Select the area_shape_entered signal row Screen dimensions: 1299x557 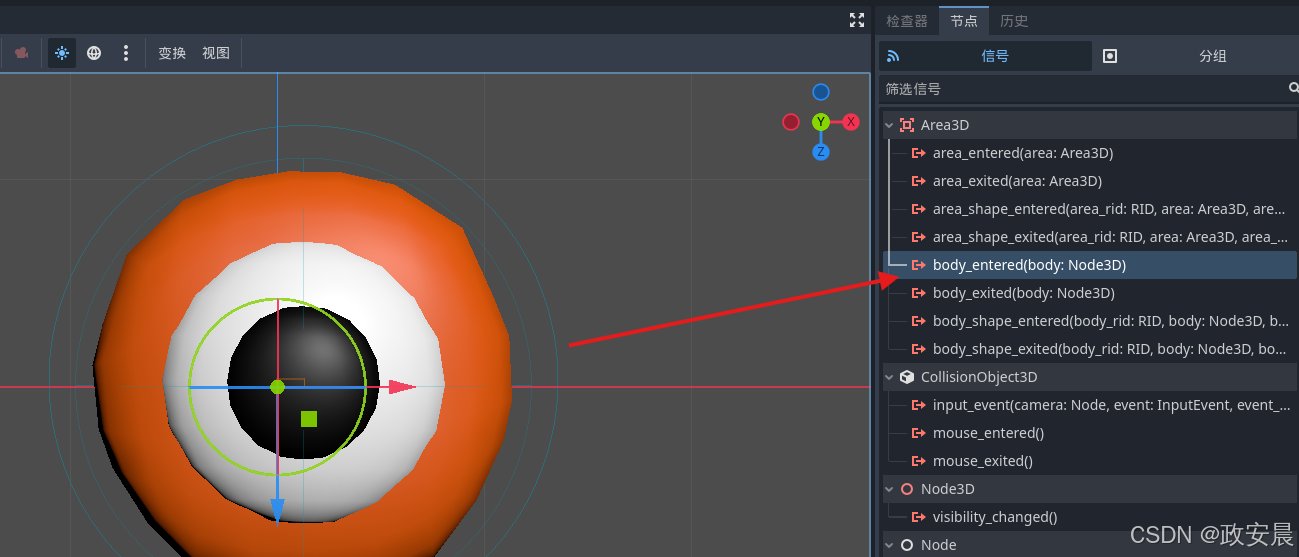pos(1089,209)
